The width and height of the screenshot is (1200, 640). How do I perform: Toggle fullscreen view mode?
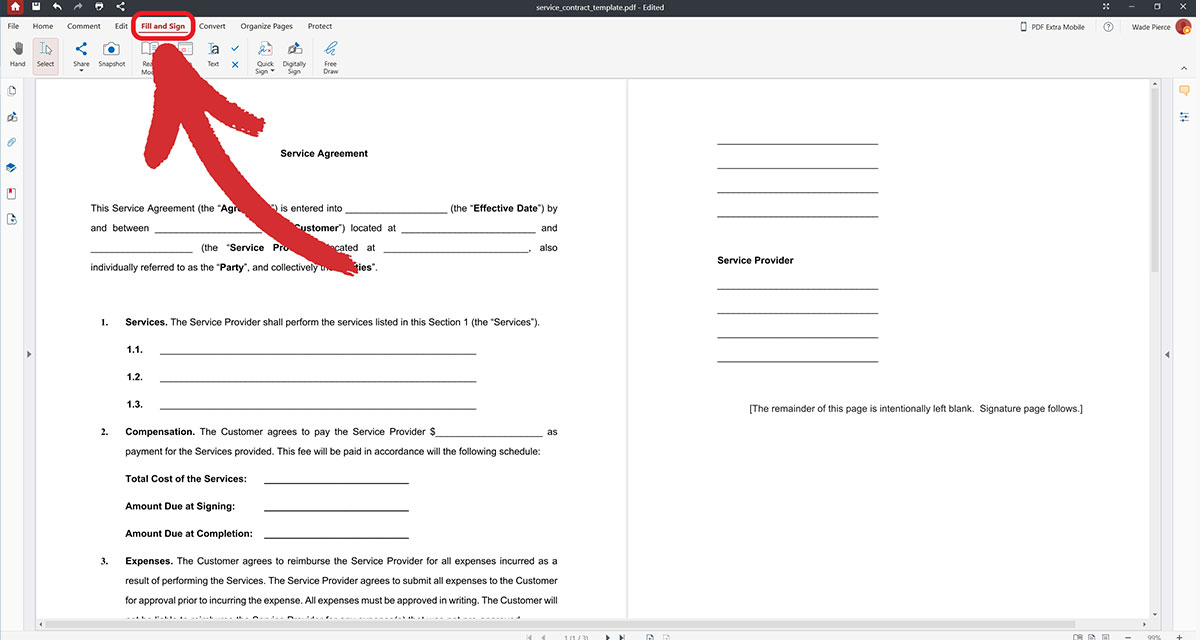1105,6
